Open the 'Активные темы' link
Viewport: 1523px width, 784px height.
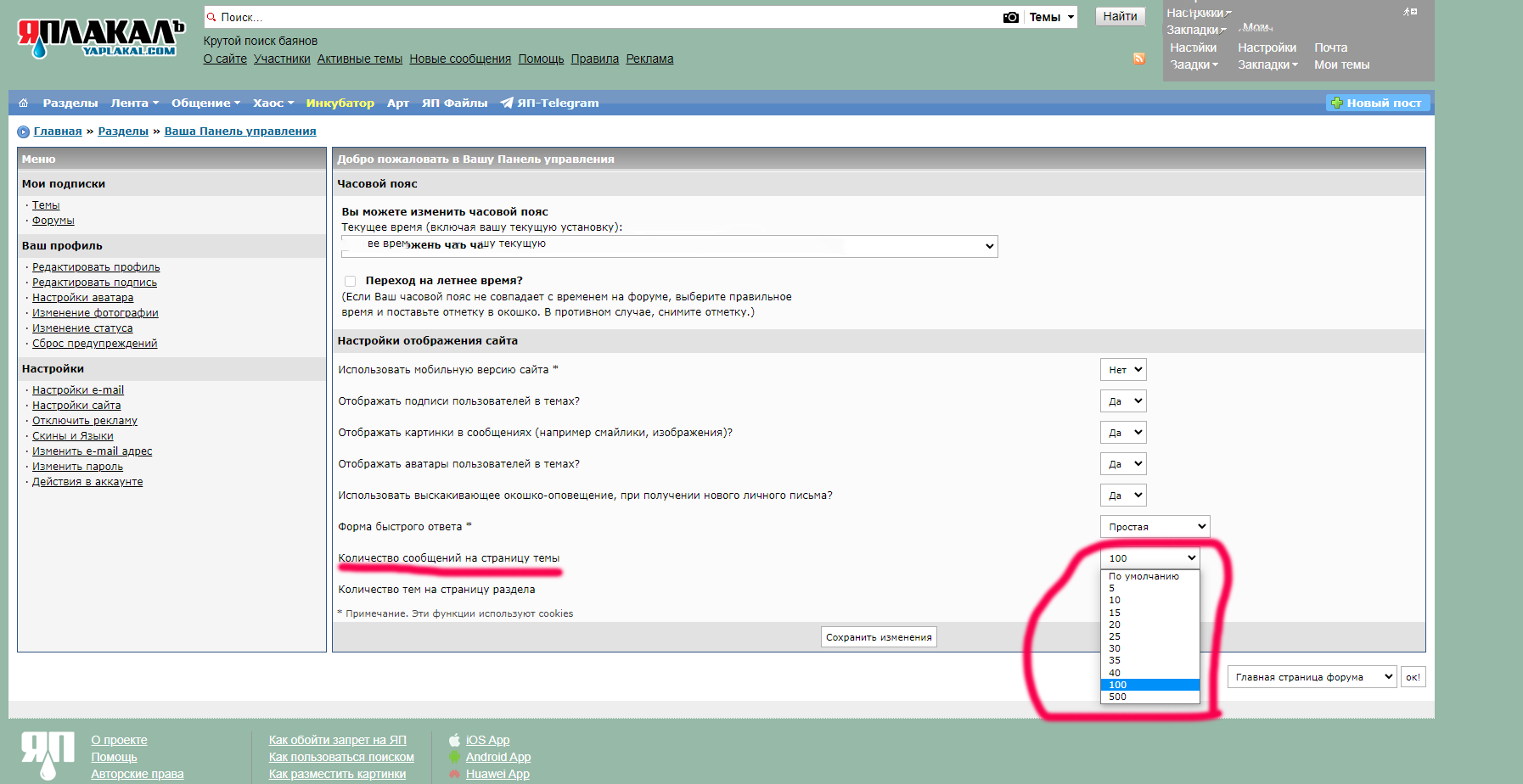click(x=360, y=59)
